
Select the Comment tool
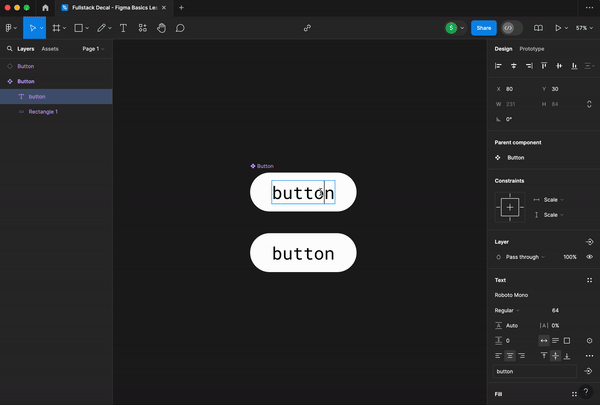pos(180,28)
